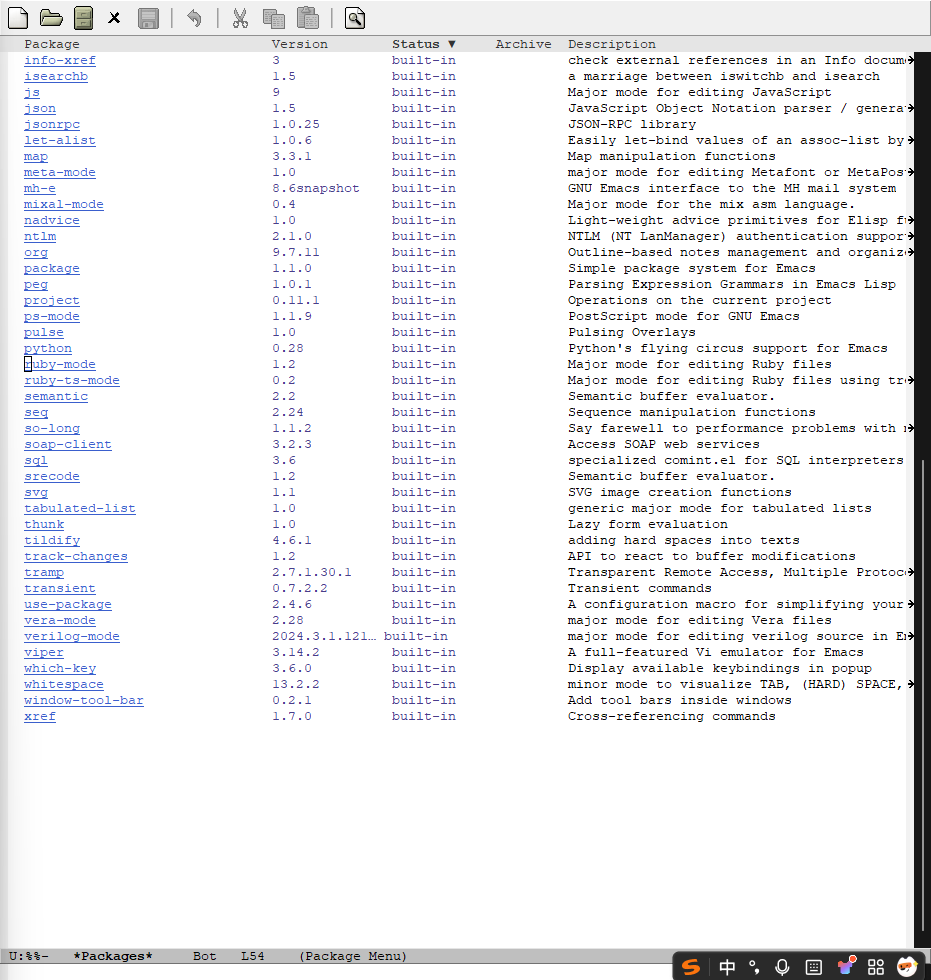This screenshot has width=931, height=980.
Task: Open the pulse package link
Action: coord(44,332)
